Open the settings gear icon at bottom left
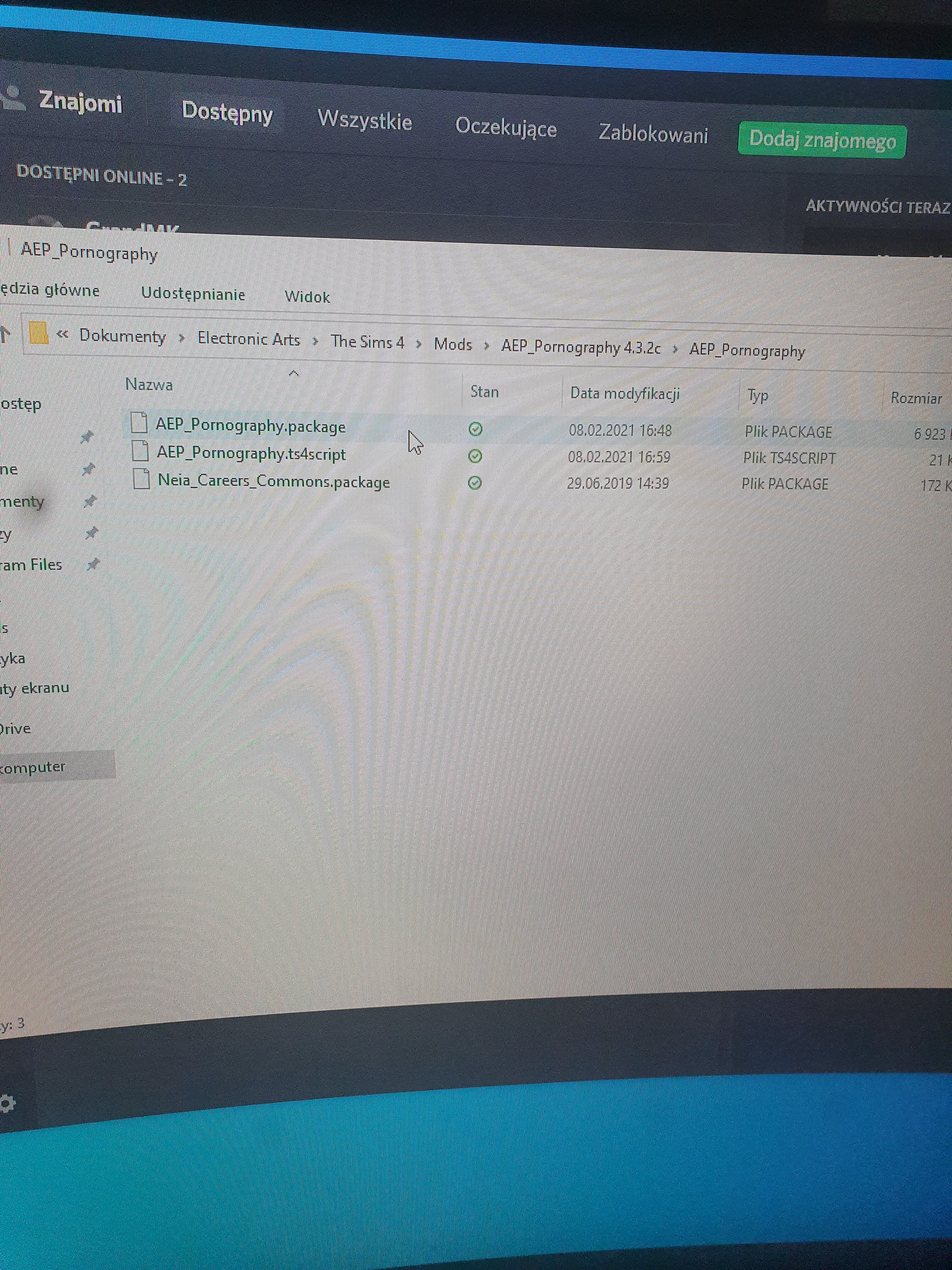 coord(7,1103)
